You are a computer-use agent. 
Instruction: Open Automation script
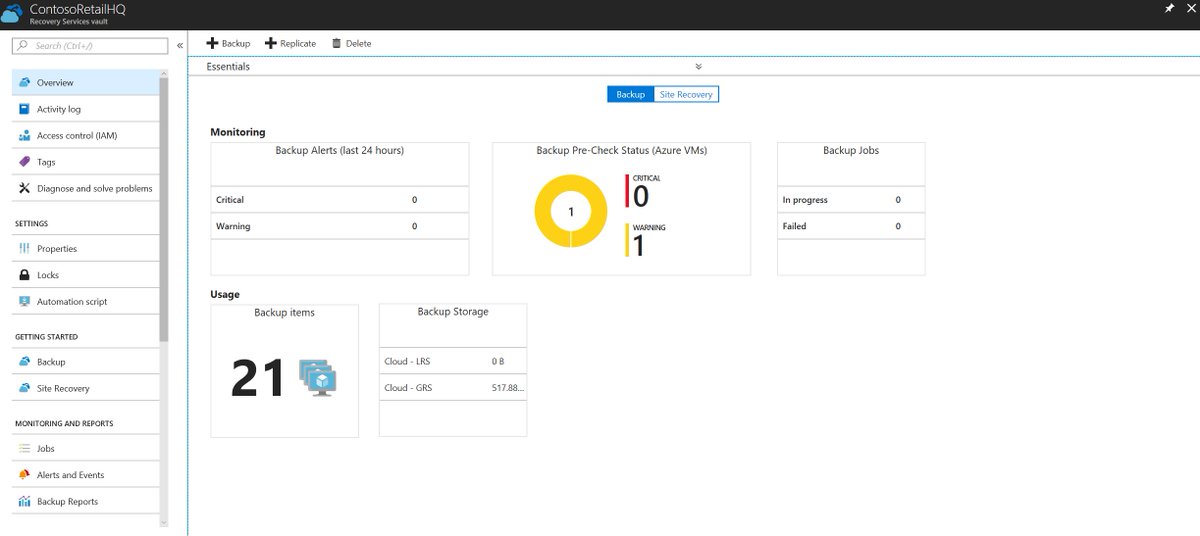(x=85, y=301)
